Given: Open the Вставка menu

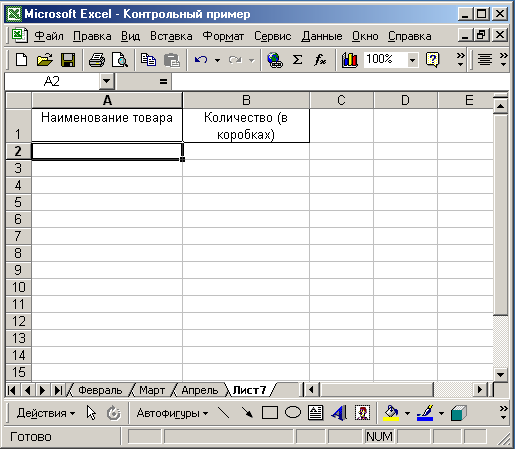Looking at the screenshot, I should (x=171, y=36).
